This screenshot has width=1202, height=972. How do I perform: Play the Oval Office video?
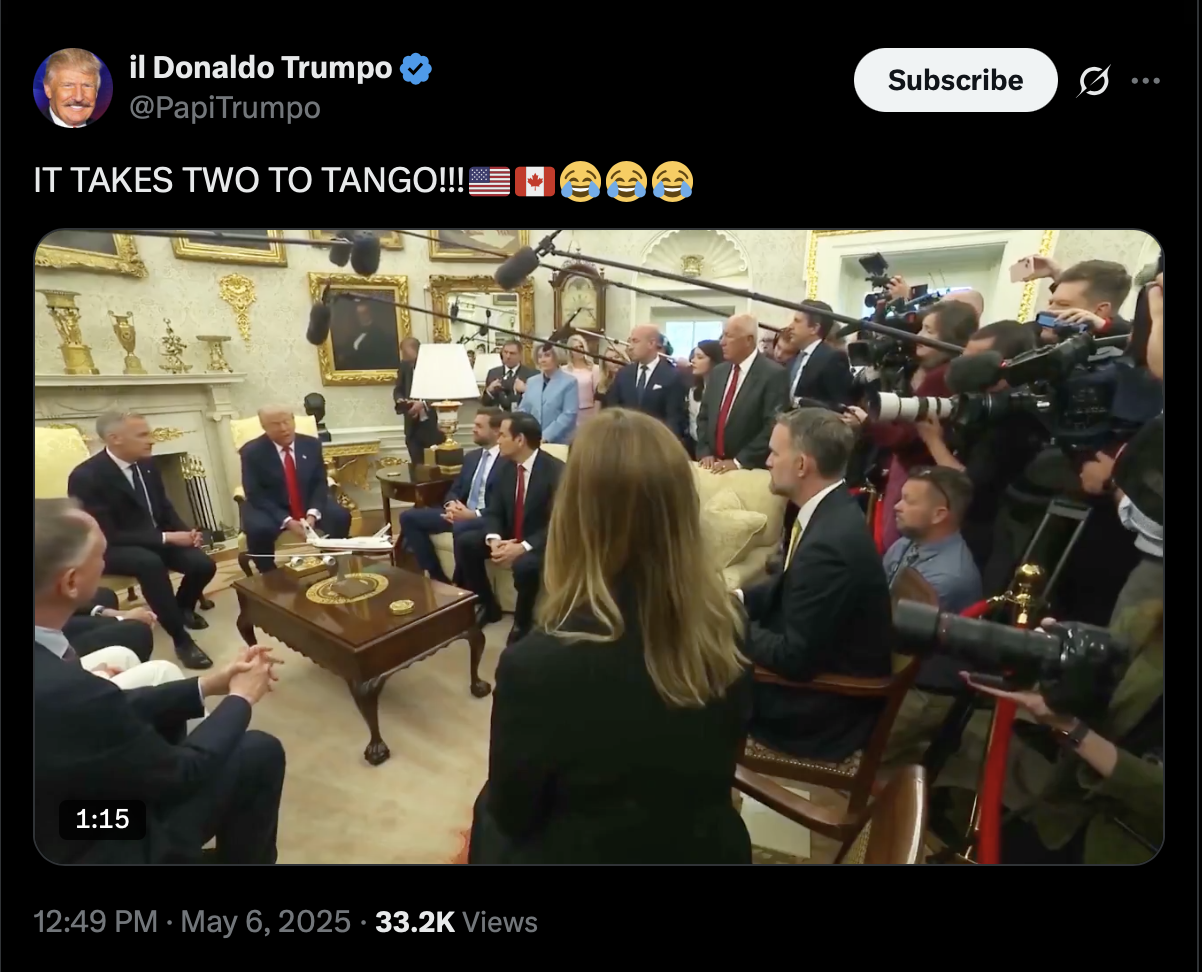(599, 547)
